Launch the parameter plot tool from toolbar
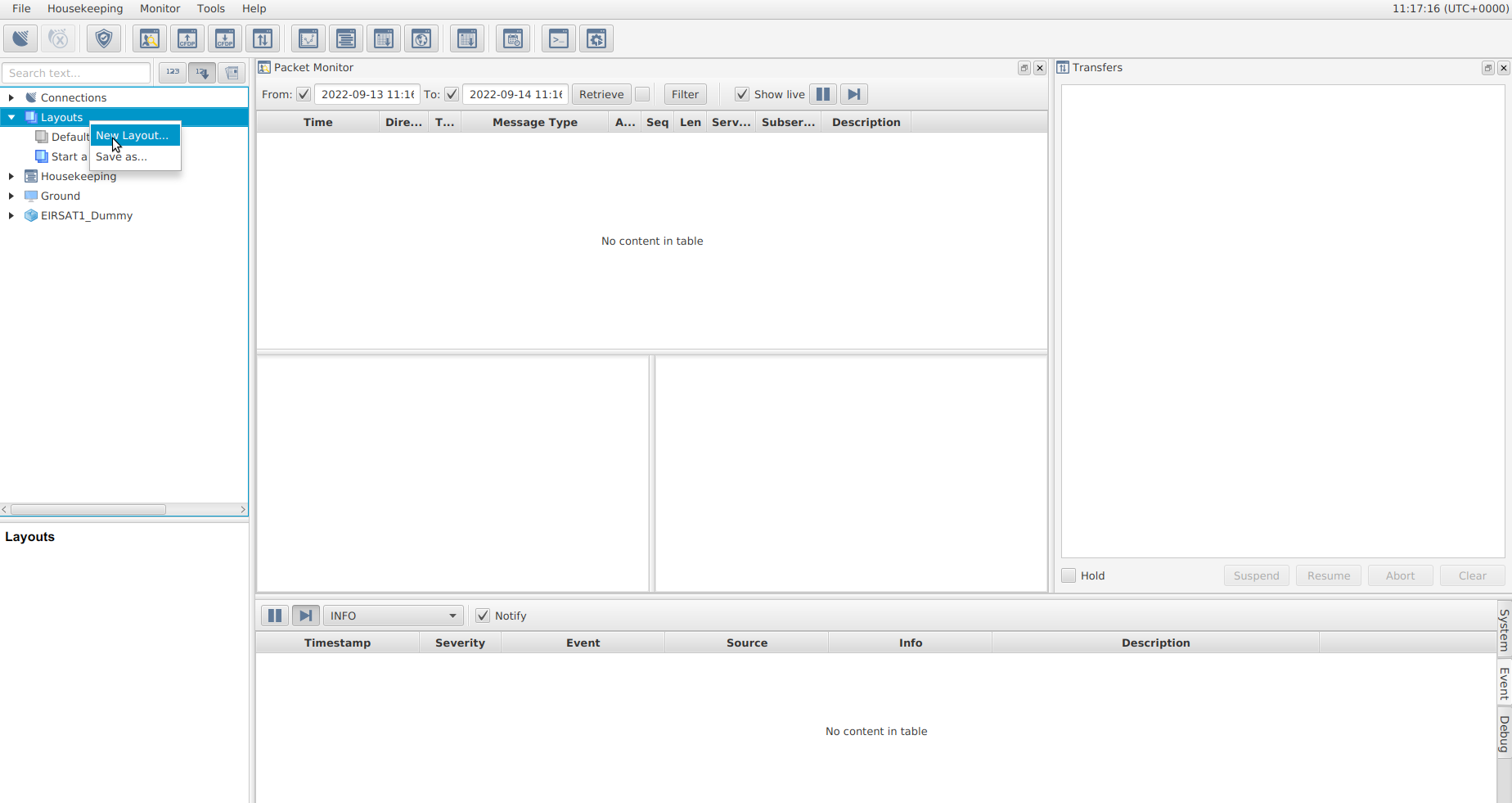The image size is (1512, 803). pos(307,38)
